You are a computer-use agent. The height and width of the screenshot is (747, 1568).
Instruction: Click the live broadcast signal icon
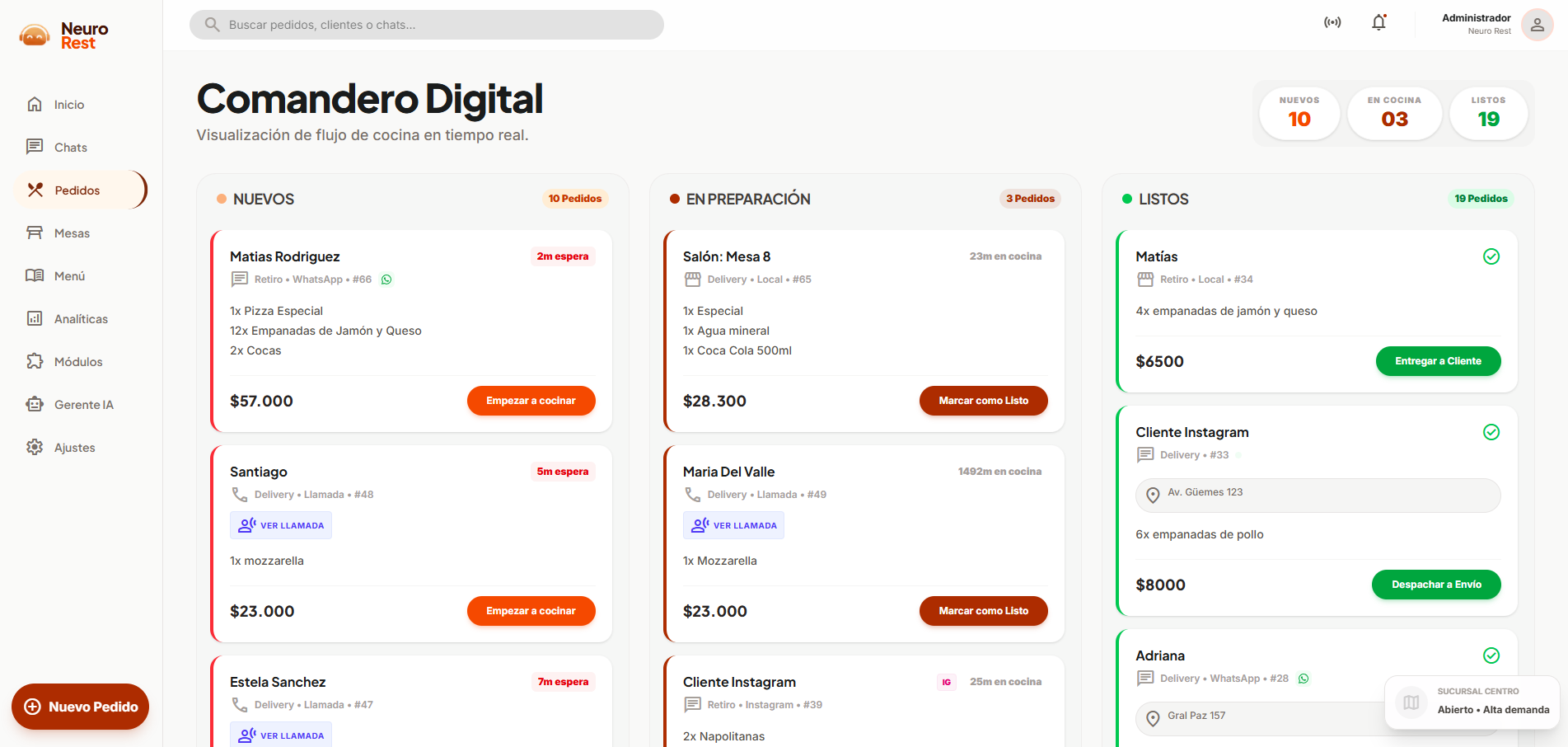(1332, 23)
